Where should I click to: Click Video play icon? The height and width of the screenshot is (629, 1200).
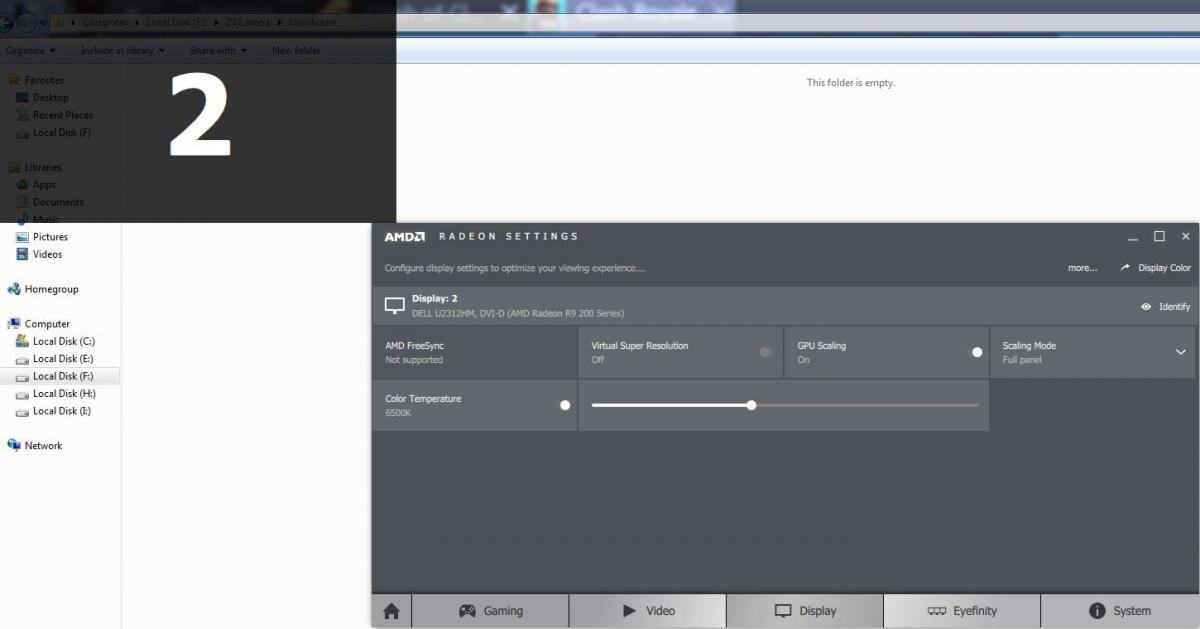[629, 611]
